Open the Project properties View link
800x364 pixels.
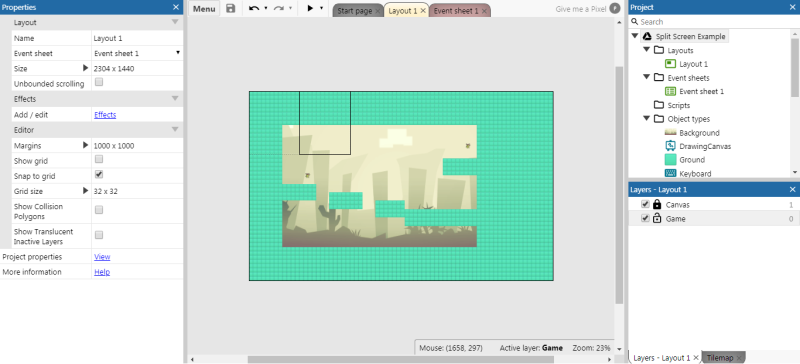click(x=102, y=257)
